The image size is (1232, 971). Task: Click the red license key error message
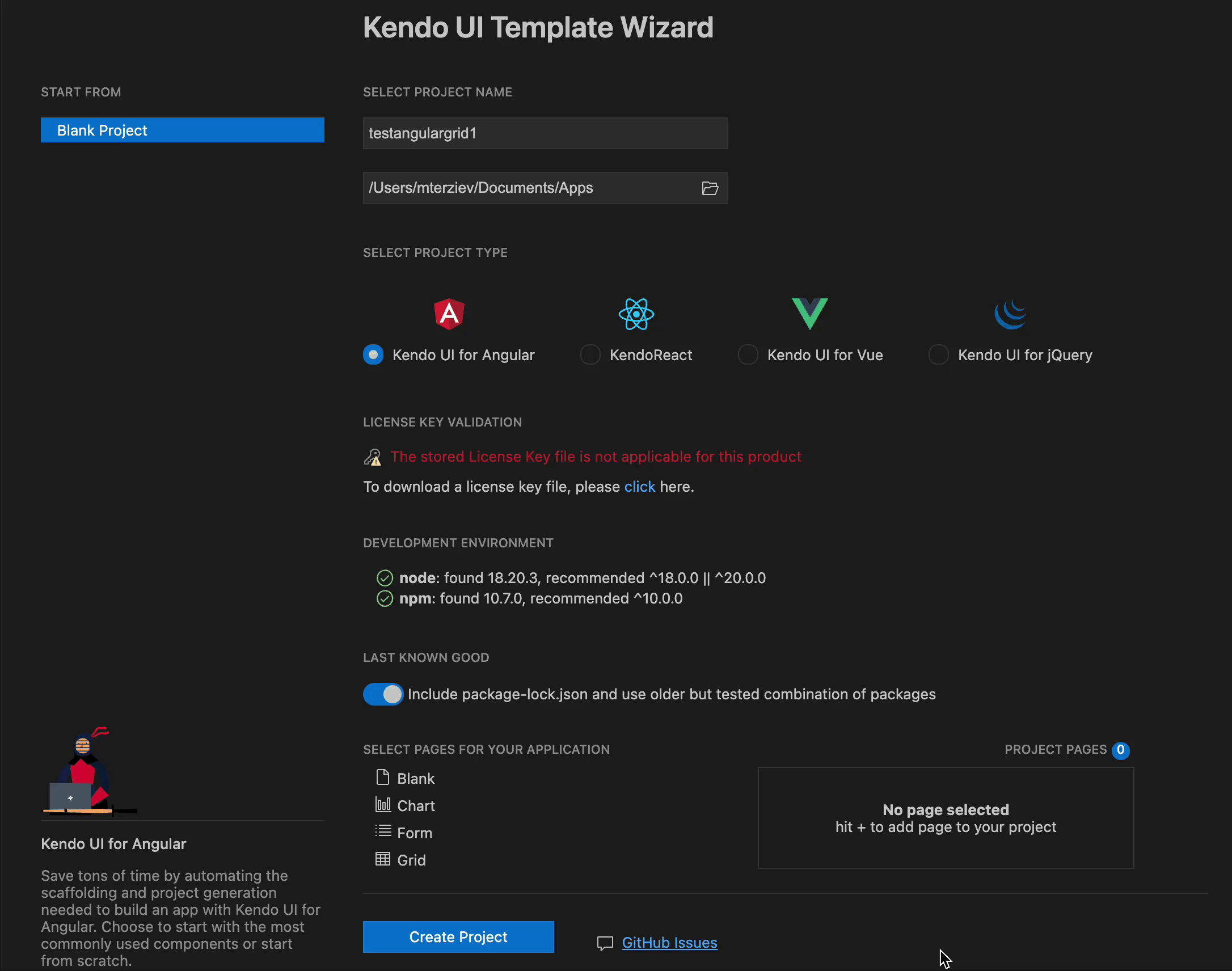[596, 457]
